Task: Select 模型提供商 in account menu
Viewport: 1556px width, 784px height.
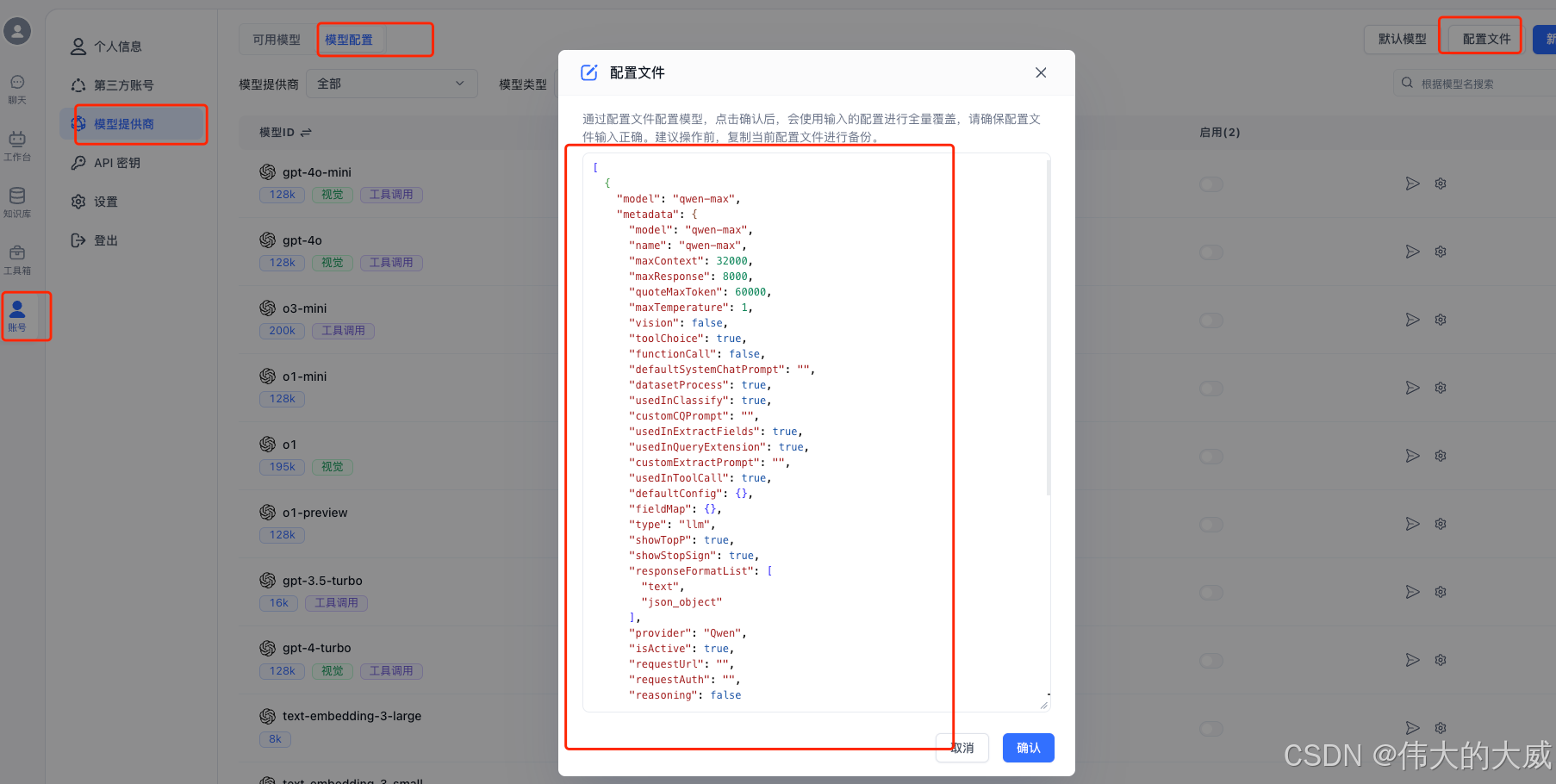Action: pyautogui.click(x=134, y=124)
